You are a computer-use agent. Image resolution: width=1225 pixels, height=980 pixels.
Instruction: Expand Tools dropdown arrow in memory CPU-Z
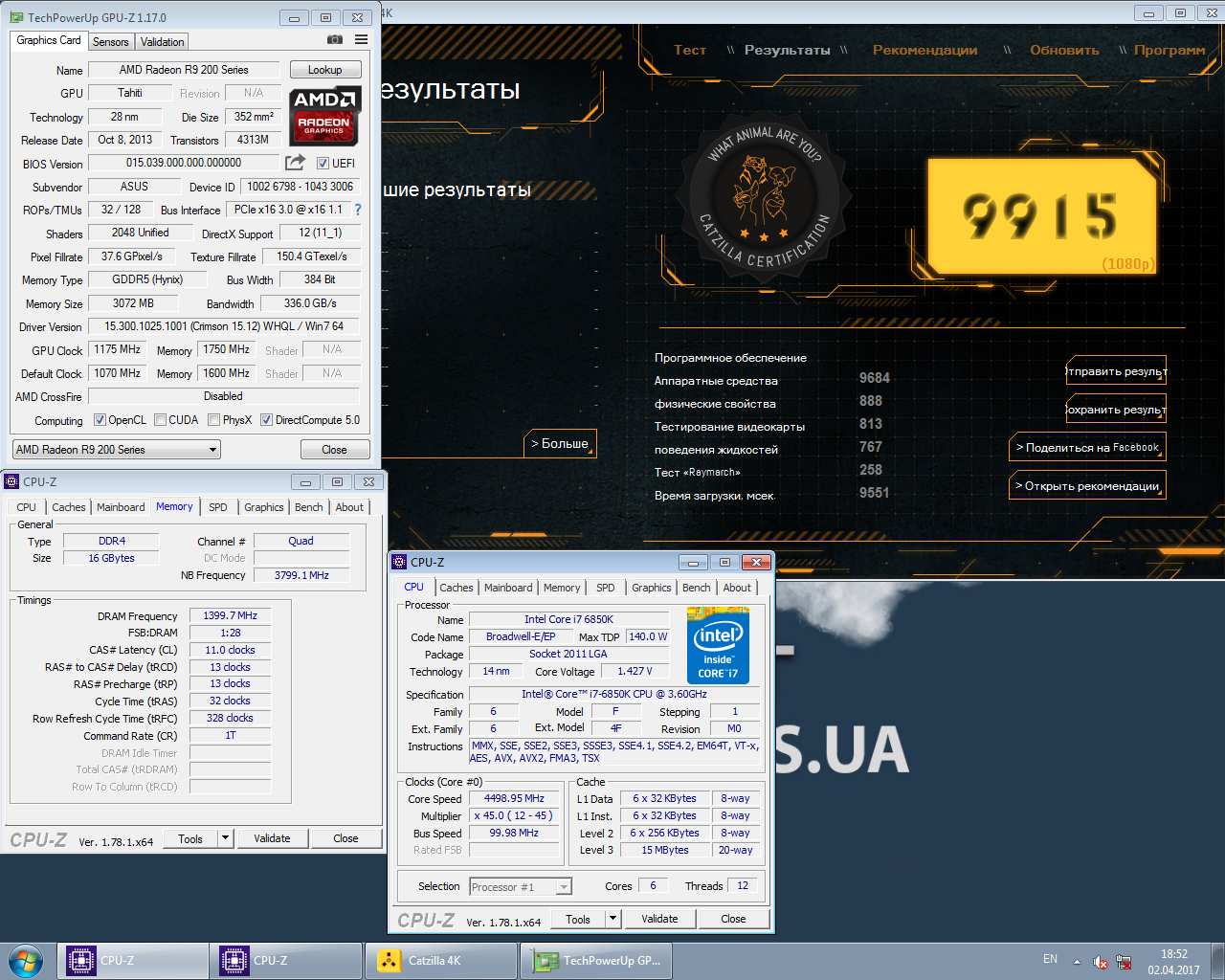coord(226,838)
